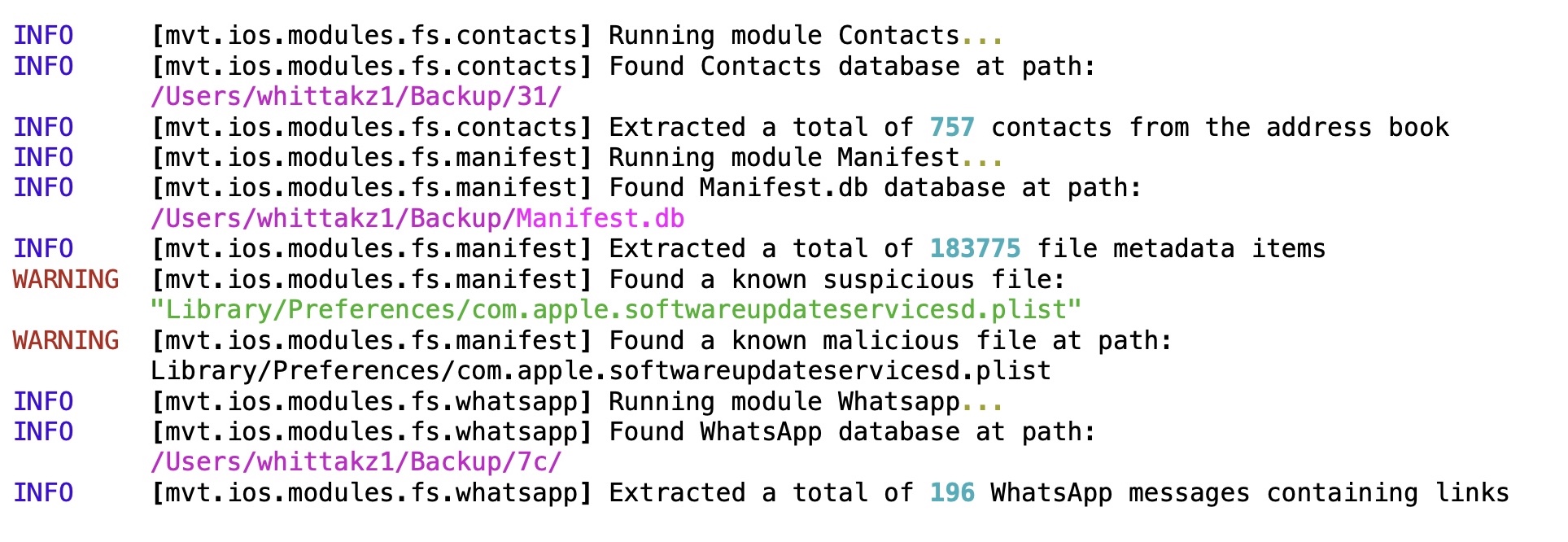Image resolution: width=1568 pixels, height=542 pixels.
Task: Click the "Running module Manifest" text
Action: pos(784,158)
